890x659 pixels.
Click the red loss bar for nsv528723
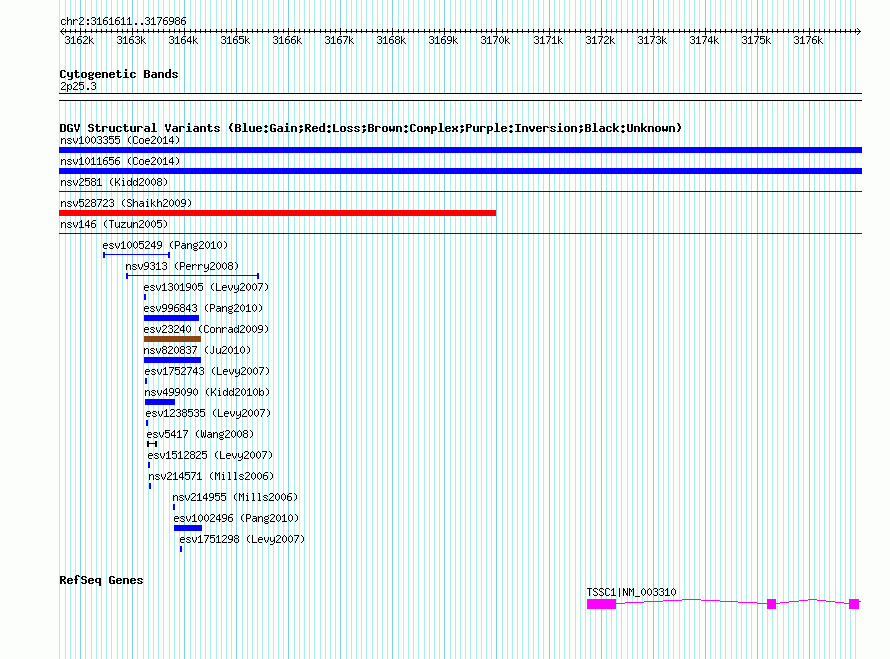click(277, 213)
